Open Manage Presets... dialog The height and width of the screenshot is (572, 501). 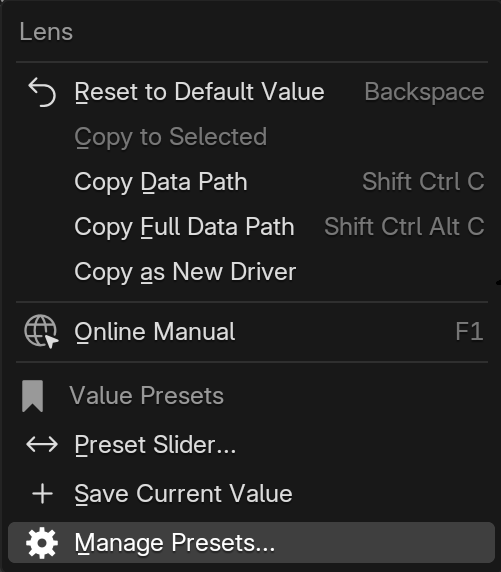pyautogui.click(x=251, y=543)
